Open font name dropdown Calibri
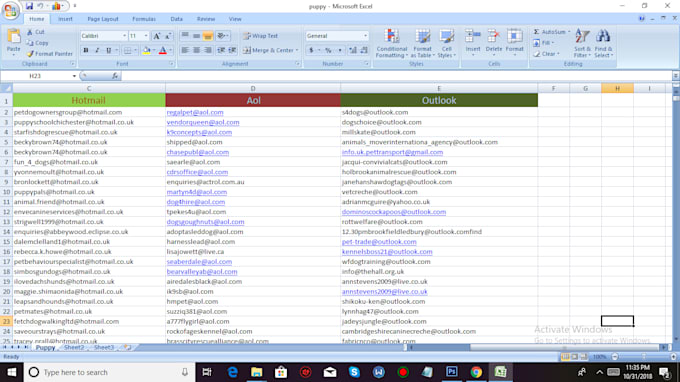This screenshot has width=680, height=382. [x=124, y=36]
